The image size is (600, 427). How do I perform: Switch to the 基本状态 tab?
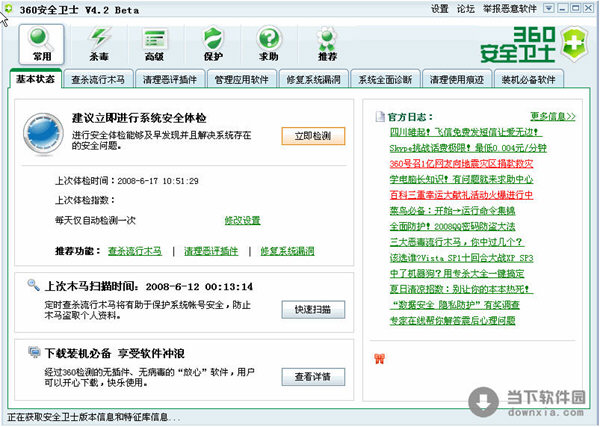click(35, 79)
